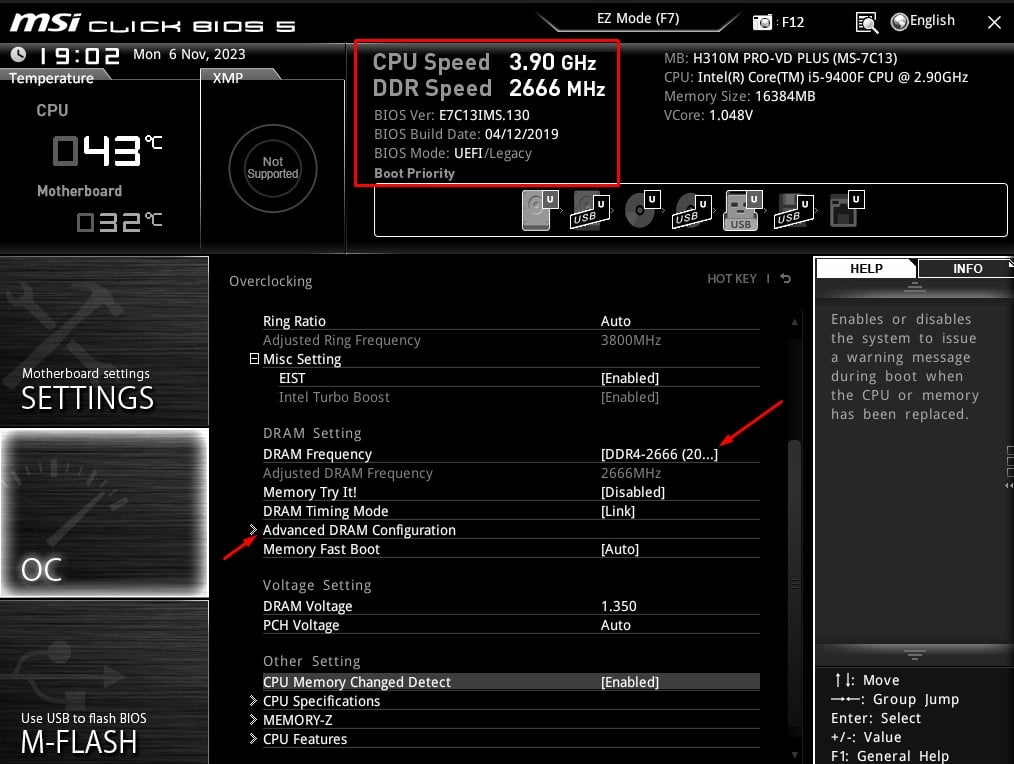Select the Temperature tab
Image resolution: width=1014 pixels, height=764 pixels.
(x=52, y=78)
